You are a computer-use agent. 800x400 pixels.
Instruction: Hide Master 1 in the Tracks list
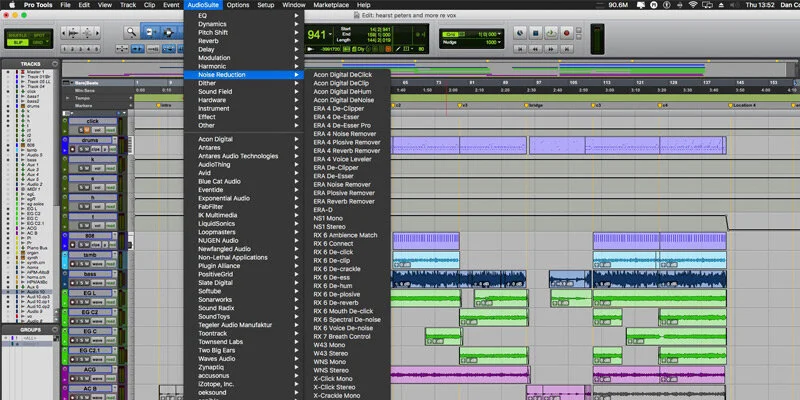pyautogui.click(x=8, y=71)
